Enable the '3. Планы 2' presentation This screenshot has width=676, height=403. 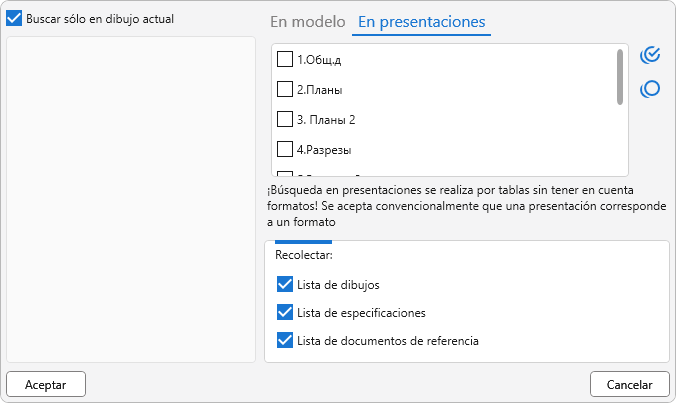[x=285, y=119]
